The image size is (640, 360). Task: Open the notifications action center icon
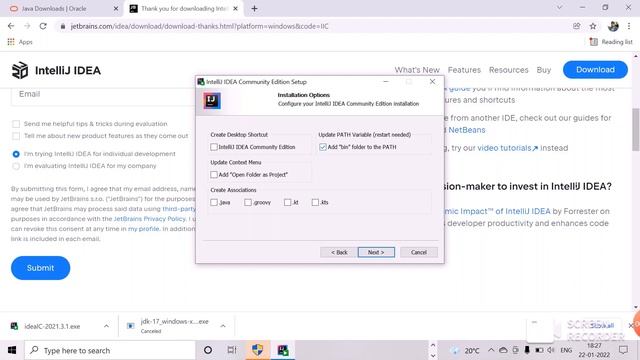pos(623,350)
